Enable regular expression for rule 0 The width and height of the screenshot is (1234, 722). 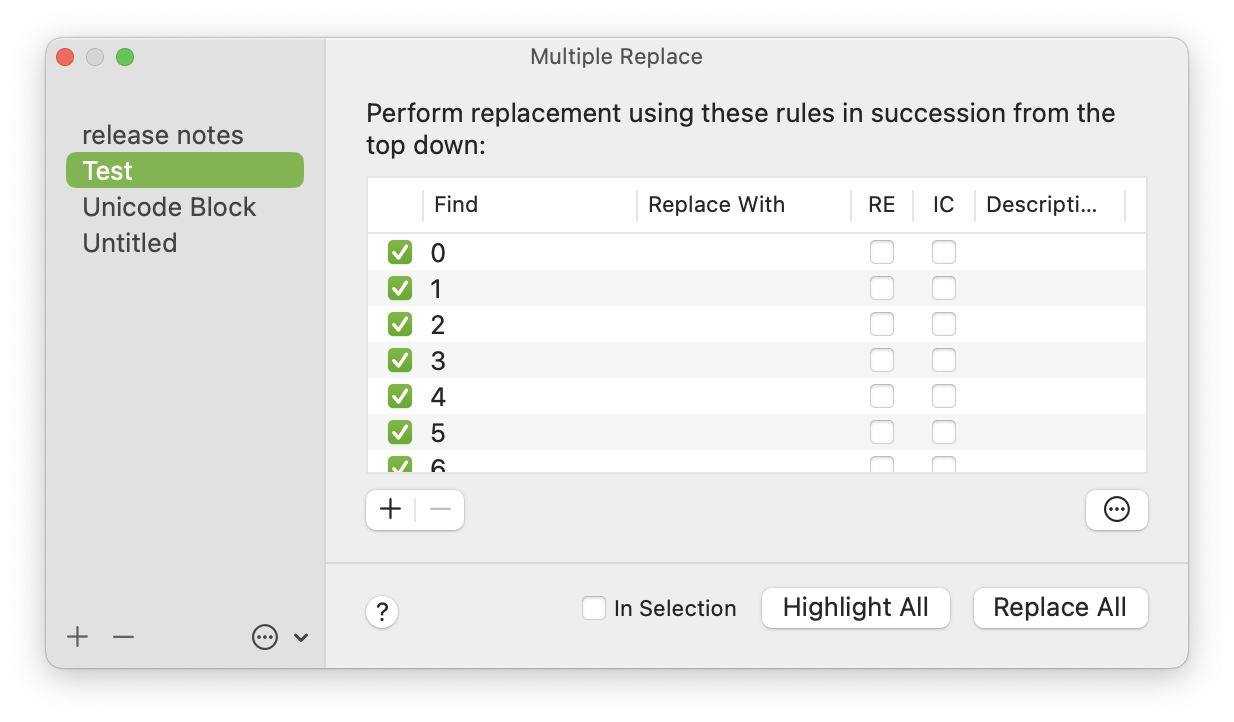882,252
